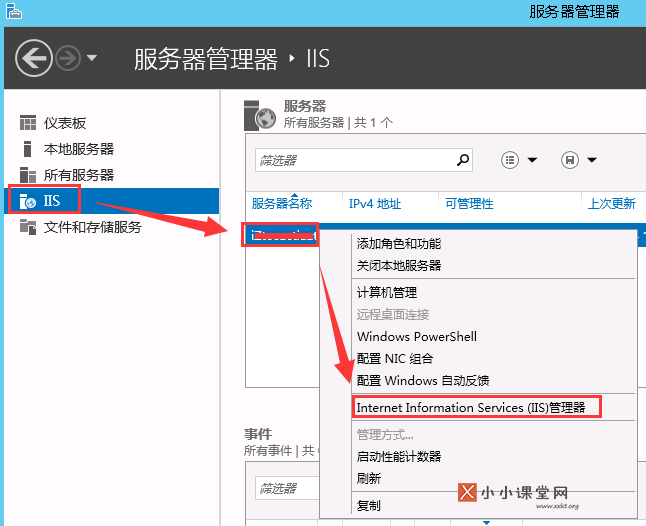Click the 本地服务器 server icon
646x526 pixels.
[28, 149]
